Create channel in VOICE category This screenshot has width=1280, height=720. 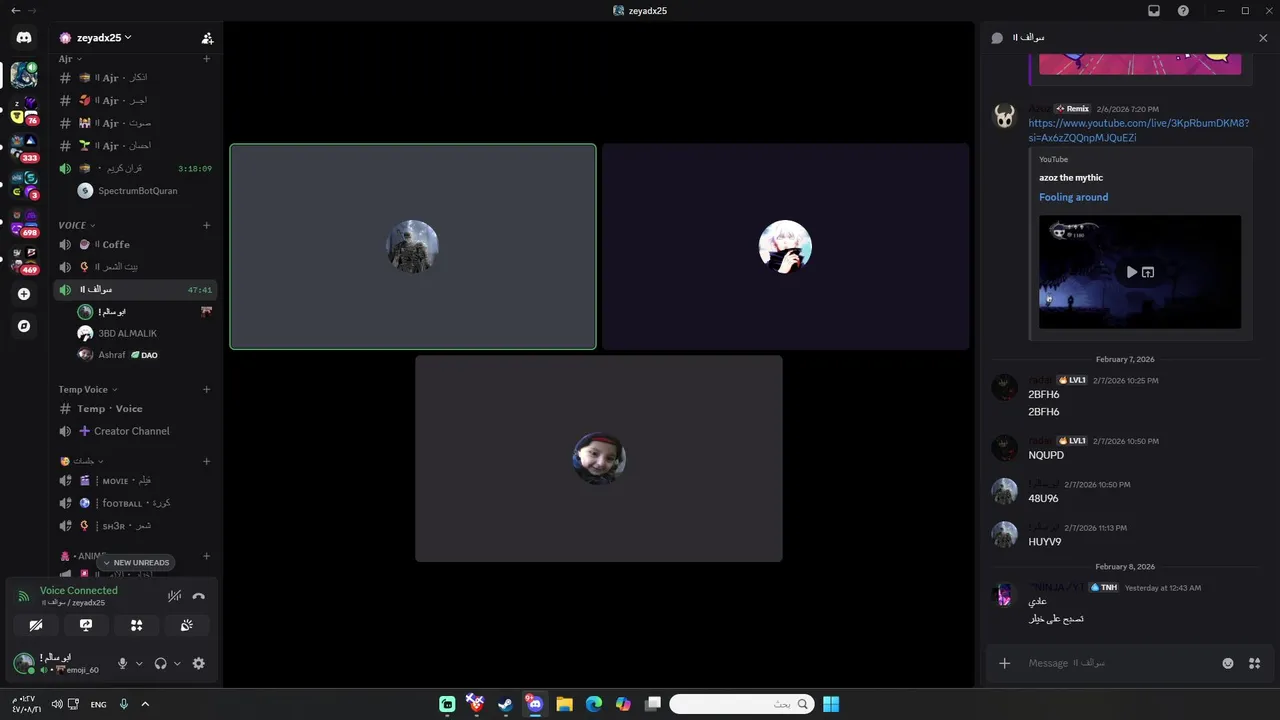(x=207, y=225)
